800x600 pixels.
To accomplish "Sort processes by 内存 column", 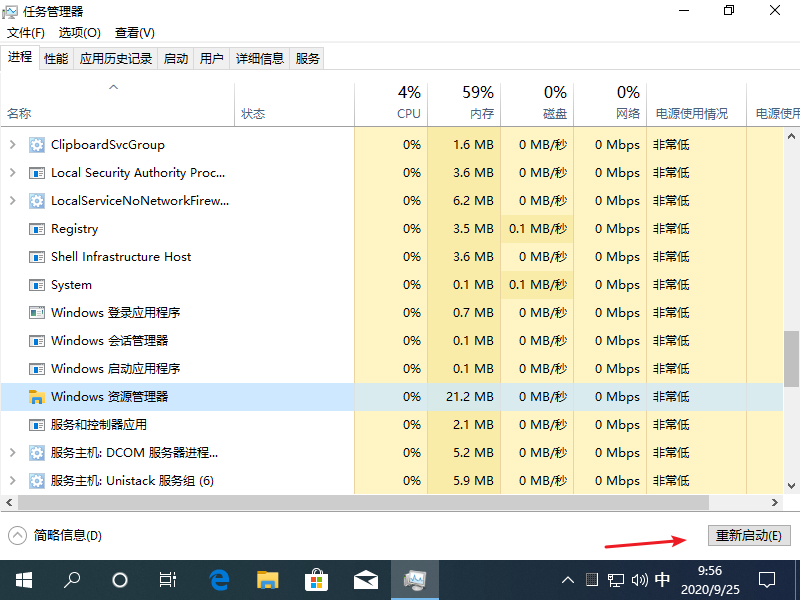I will 464,103.
